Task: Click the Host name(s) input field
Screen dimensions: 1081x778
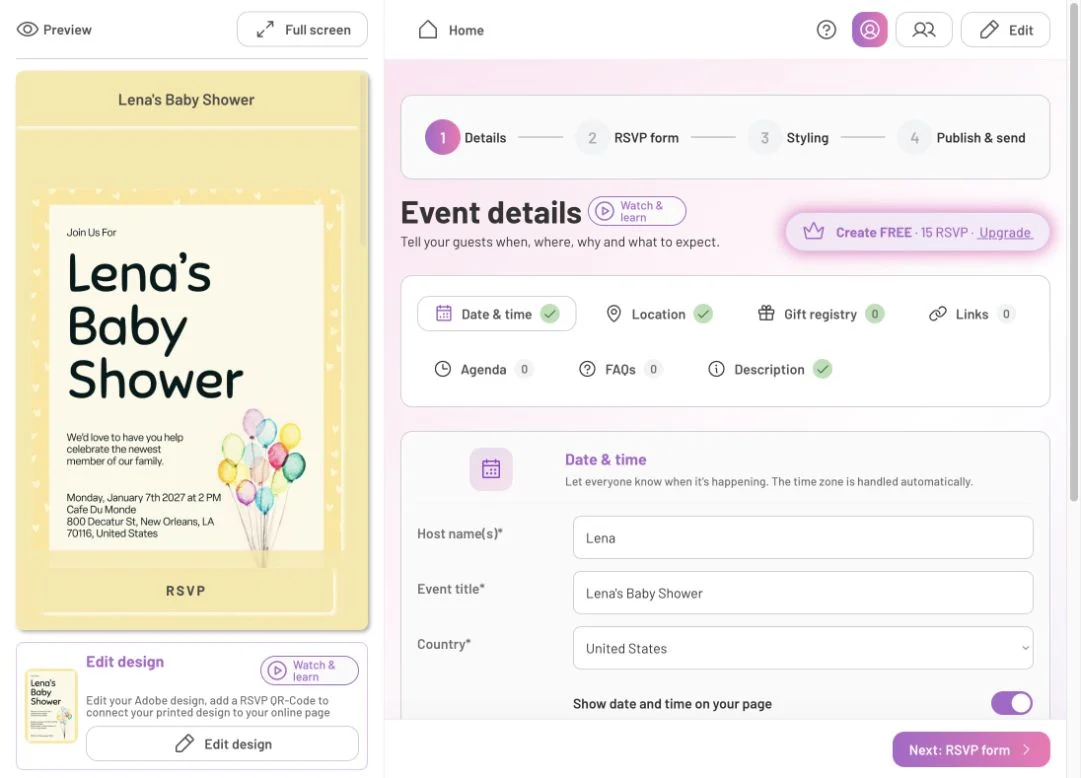Action: point(802,537)
